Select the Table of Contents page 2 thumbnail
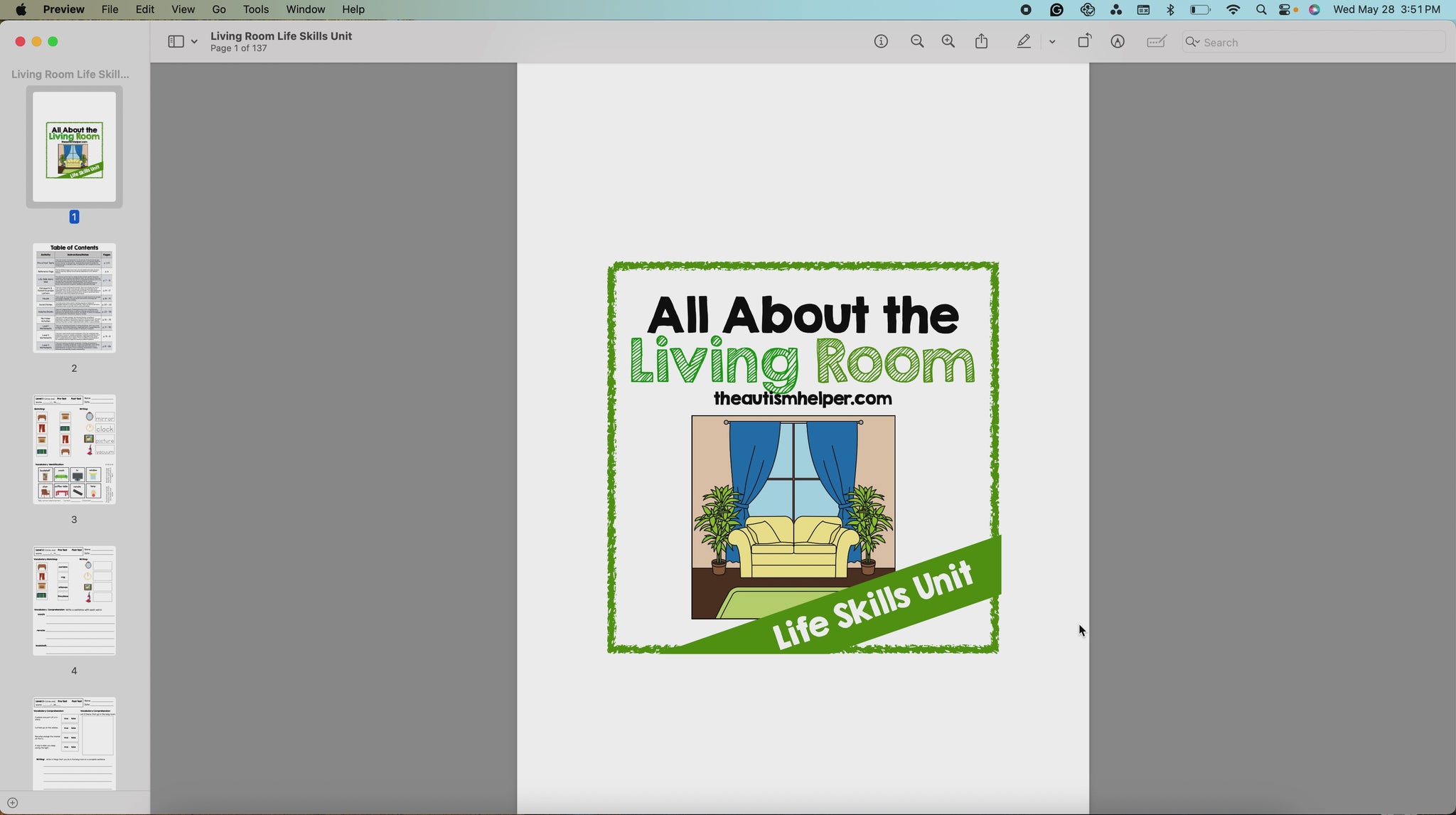Image resolution: width=1456 pixels, height=815 pixels. coord(74,298)
